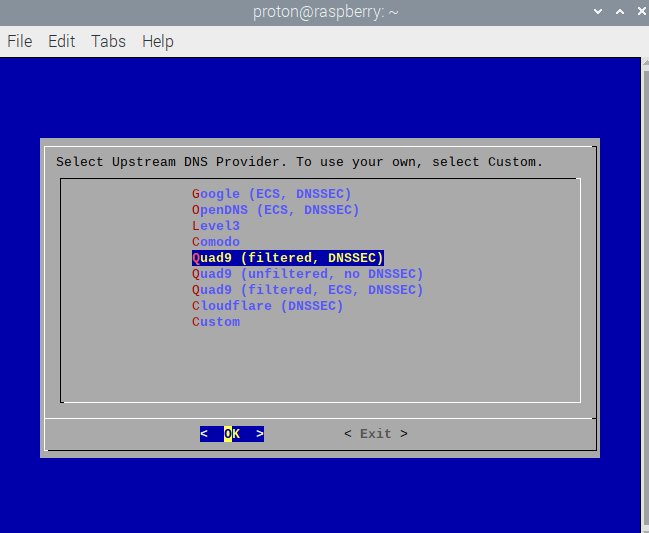The width and height of the screenshot is (649, 533).
Task: Choose Comodo DNS provider
Action: [x=216, y=242]
